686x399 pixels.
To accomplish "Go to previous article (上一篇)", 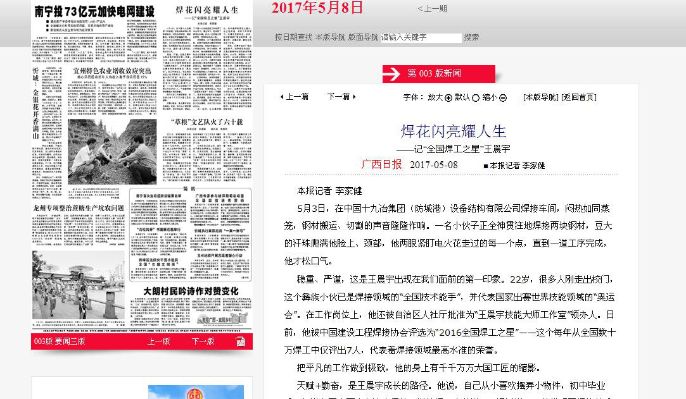I will tap(294, 97).
